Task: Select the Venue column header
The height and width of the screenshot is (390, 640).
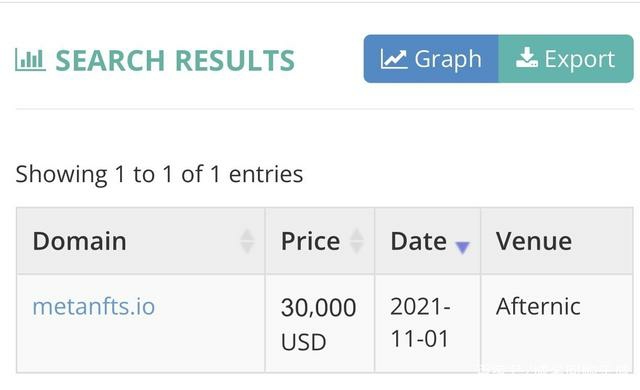Action: 534,241
